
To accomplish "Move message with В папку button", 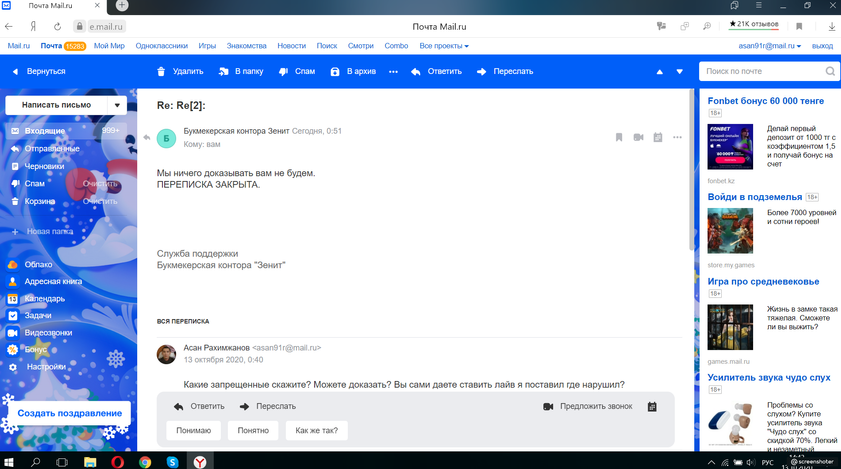I will (x=241, y=71).
